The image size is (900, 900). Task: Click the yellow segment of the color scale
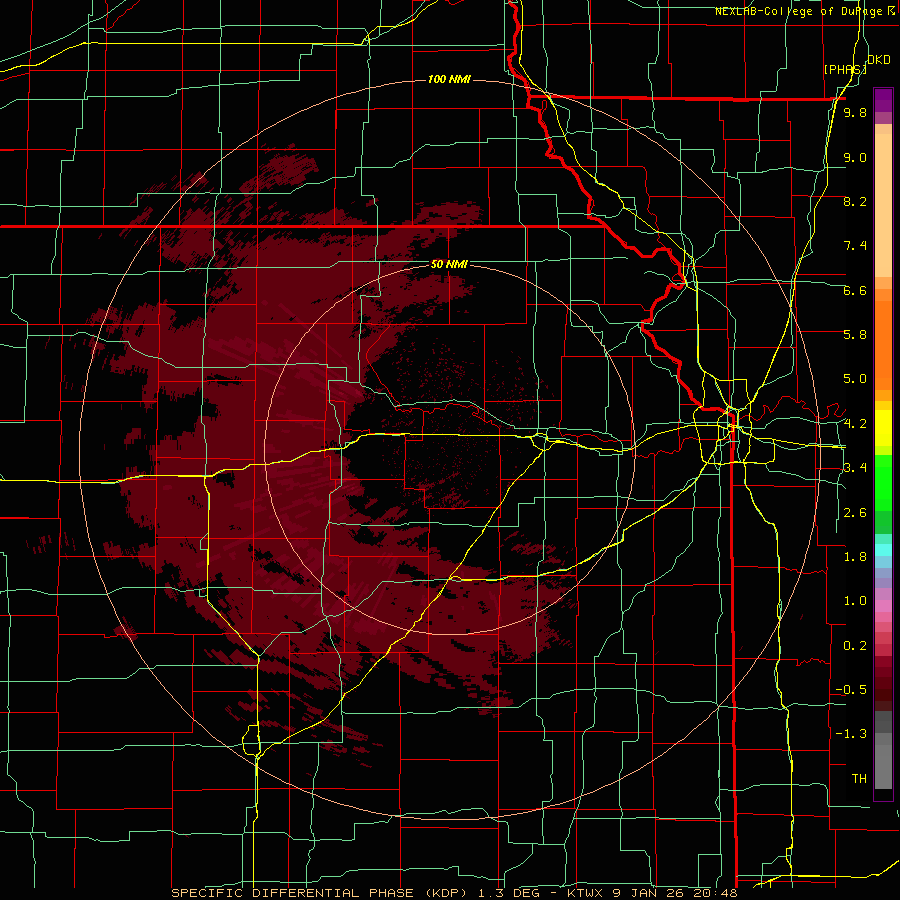click(x=883, y=428)
